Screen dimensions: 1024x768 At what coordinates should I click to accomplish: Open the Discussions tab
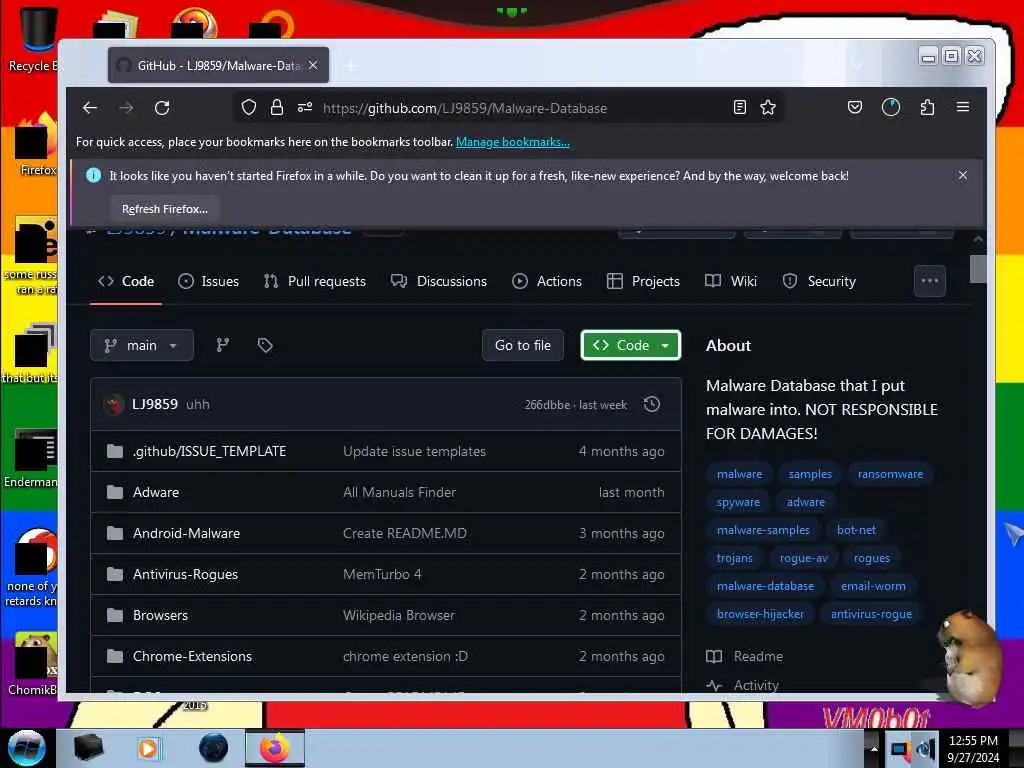(x=439, y=281)
